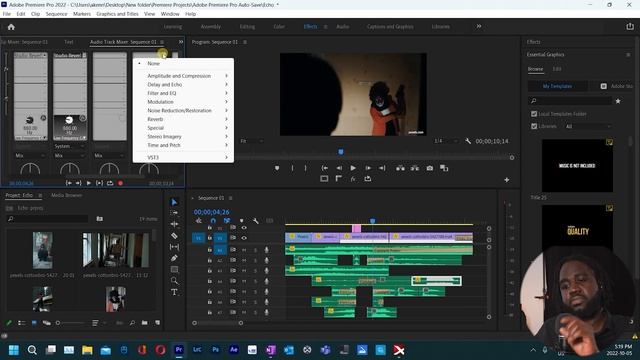Play the sequence in Program Monitor
The width and height of the screenshot is (640, 360).
pyautogui.click(x=353, y=168)
